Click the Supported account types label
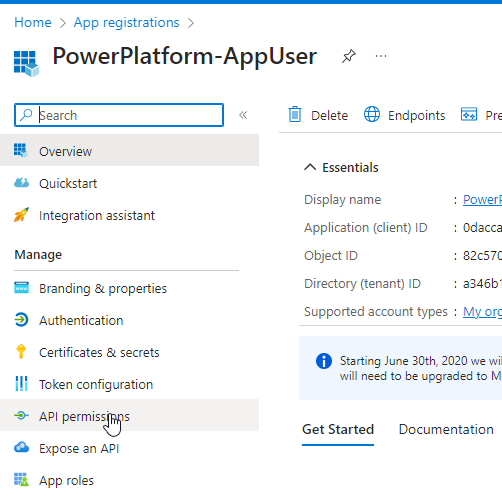The height and width of the screenshot is (503, 502). 376,312
